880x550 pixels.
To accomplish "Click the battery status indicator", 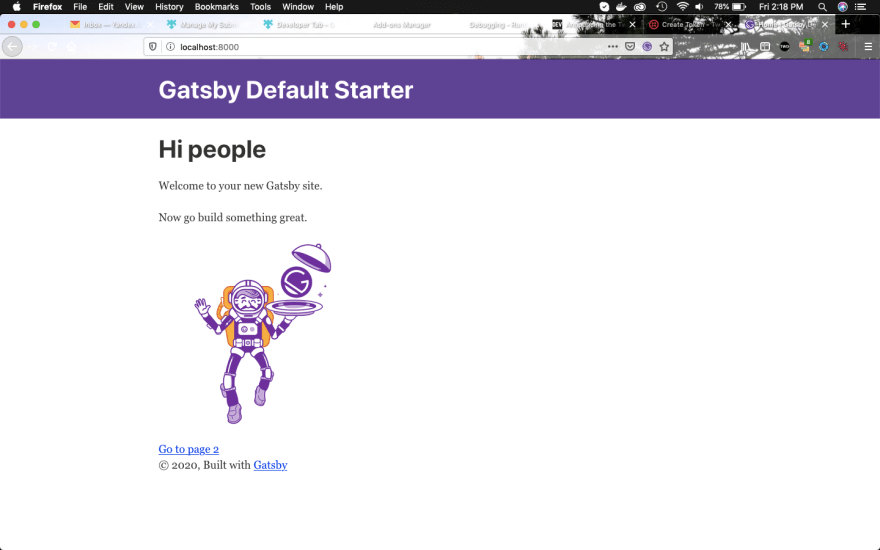I will (x=730, y=7).
